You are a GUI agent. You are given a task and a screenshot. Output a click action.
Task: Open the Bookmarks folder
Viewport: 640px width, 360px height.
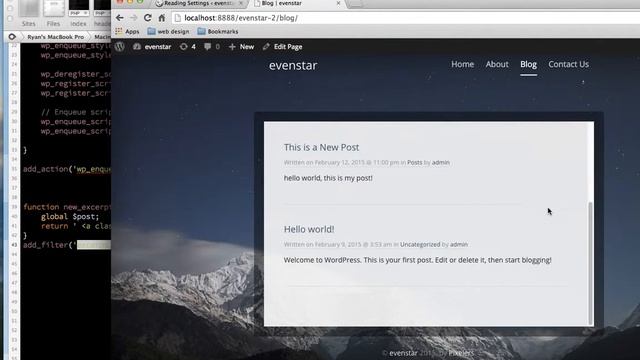point(218,31)
